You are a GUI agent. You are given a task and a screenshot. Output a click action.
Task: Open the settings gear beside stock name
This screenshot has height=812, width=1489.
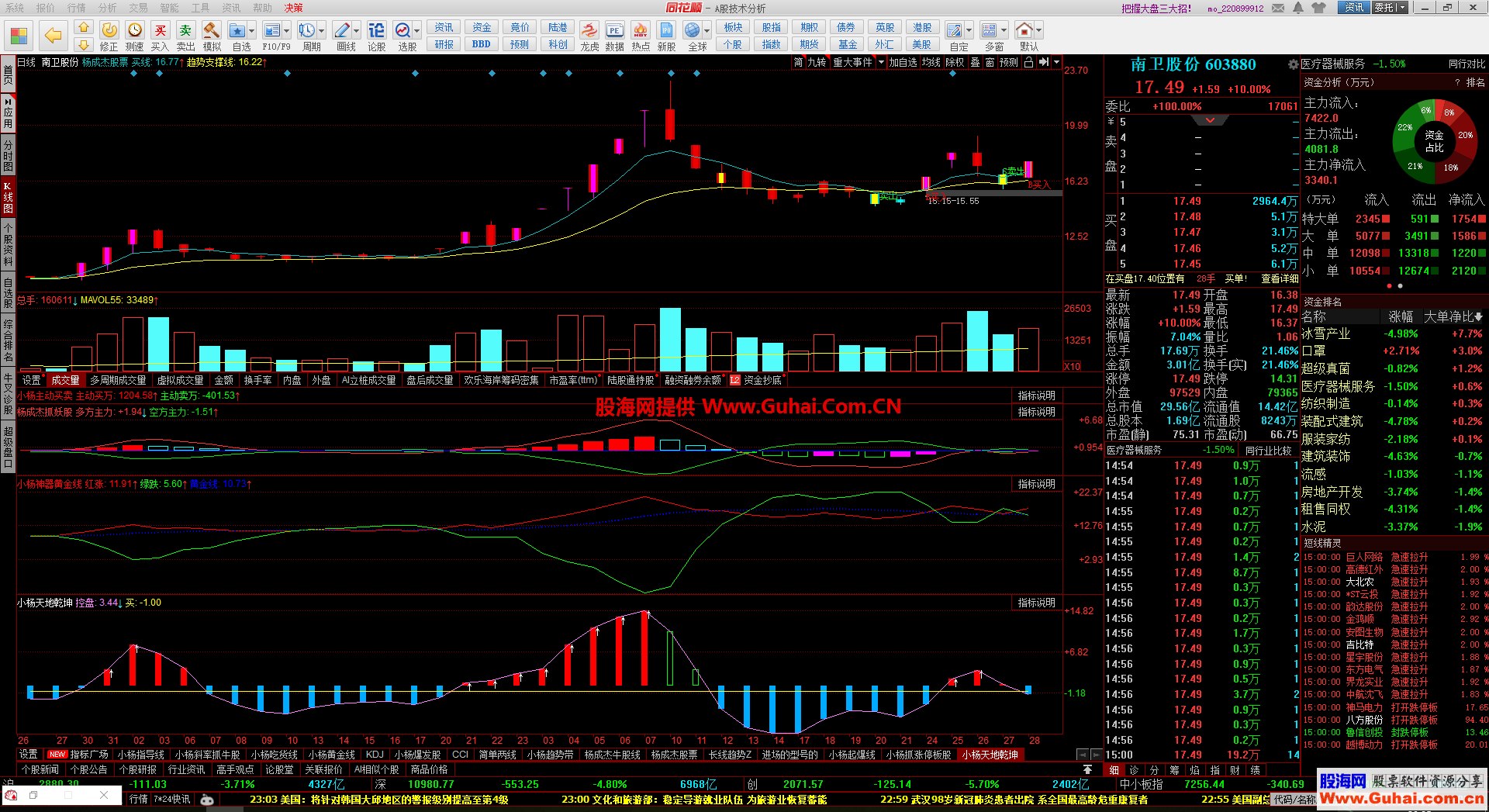coord(1293,64)
